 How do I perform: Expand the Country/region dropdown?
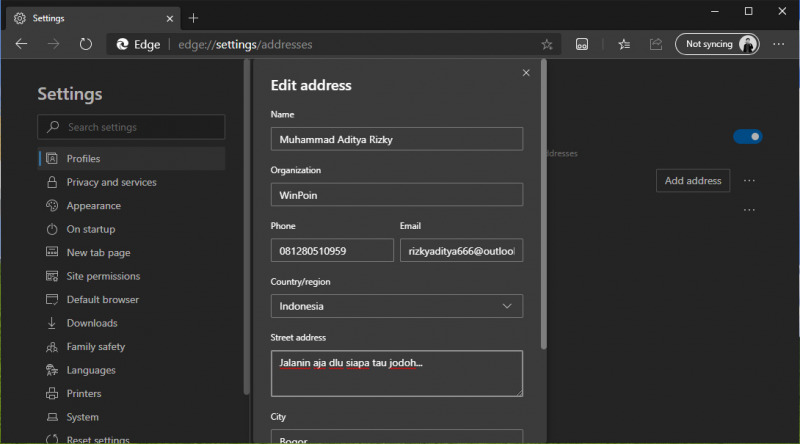pyautogui.click(x=396, y=306)
